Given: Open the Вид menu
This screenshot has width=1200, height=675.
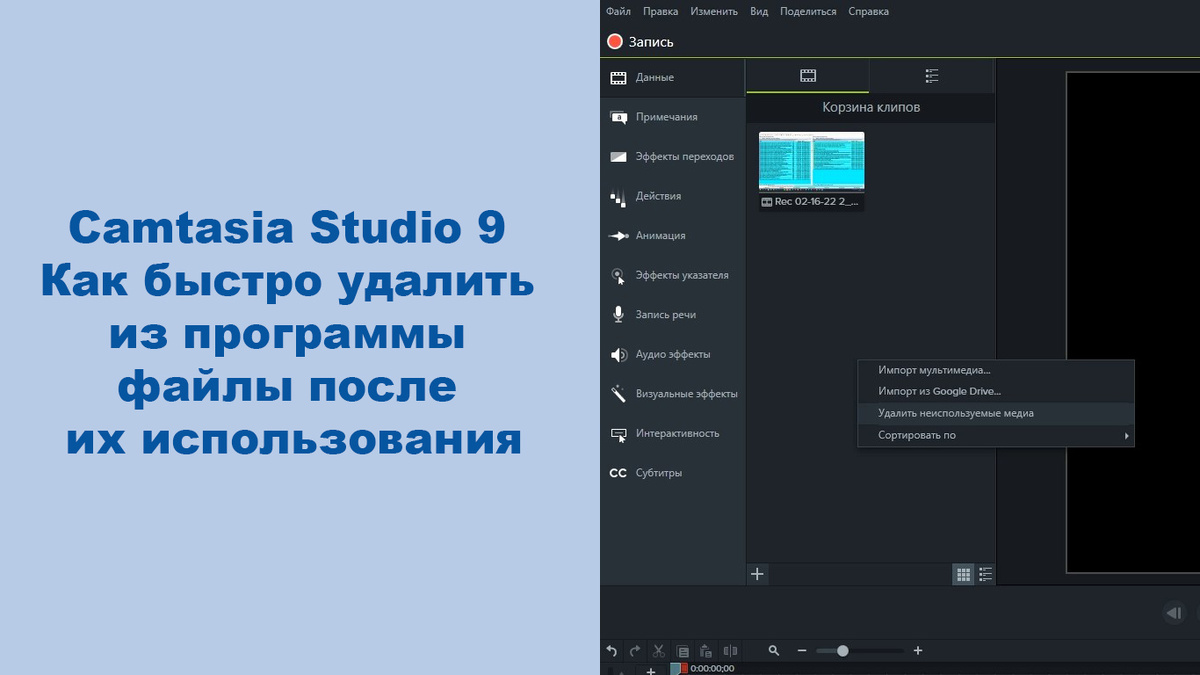Looking at the screenshot, I should (x=759, y=12).
